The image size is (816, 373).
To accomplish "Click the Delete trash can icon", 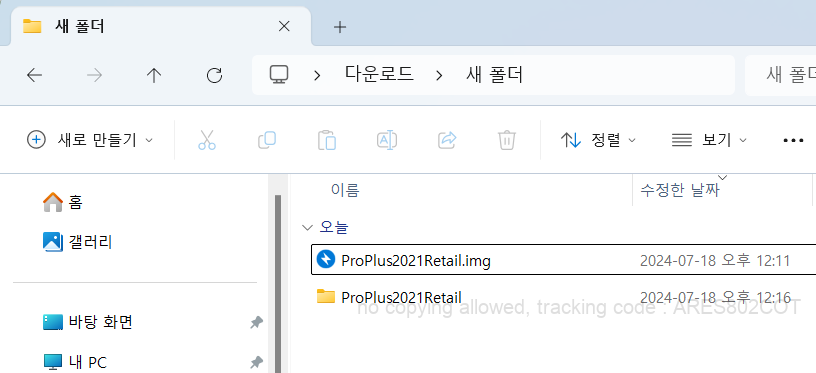I will [x=507, y=140].
